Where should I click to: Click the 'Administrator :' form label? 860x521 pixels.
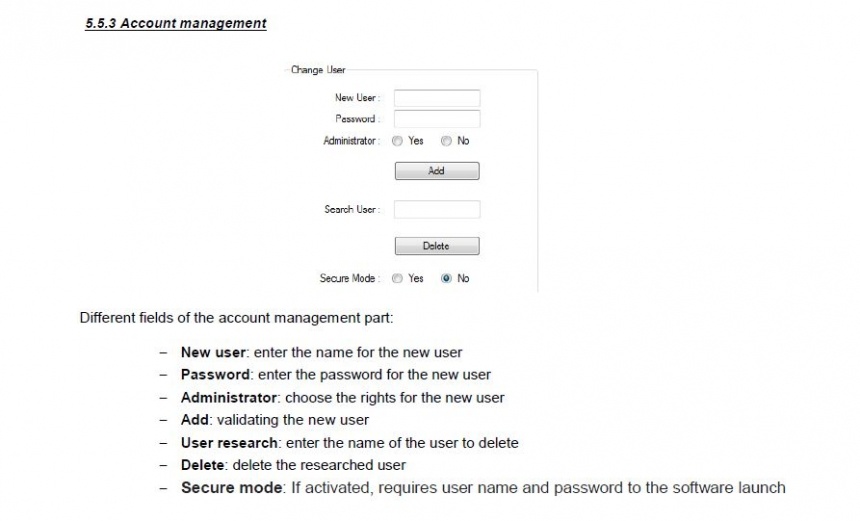(x=351, y=141)
